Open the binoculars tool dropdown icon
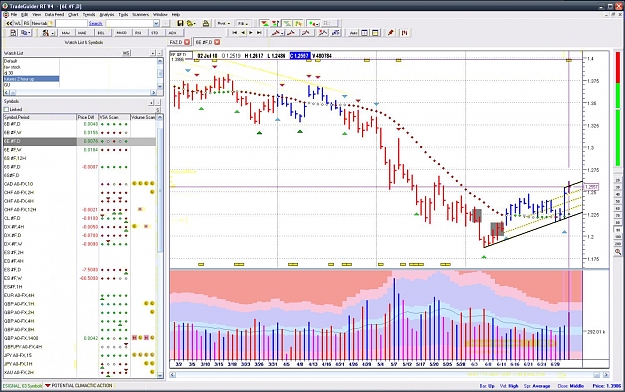The image size is (625, 392). [x=48, y=33]
